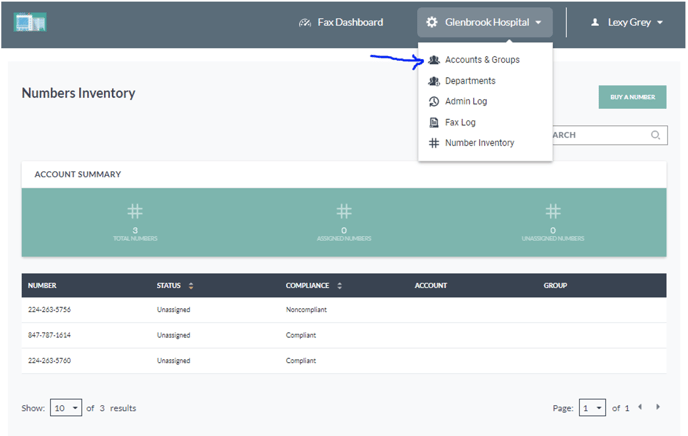Click the search magnifier icon
The height and width of the screenshot is (436, 688).
656,135
